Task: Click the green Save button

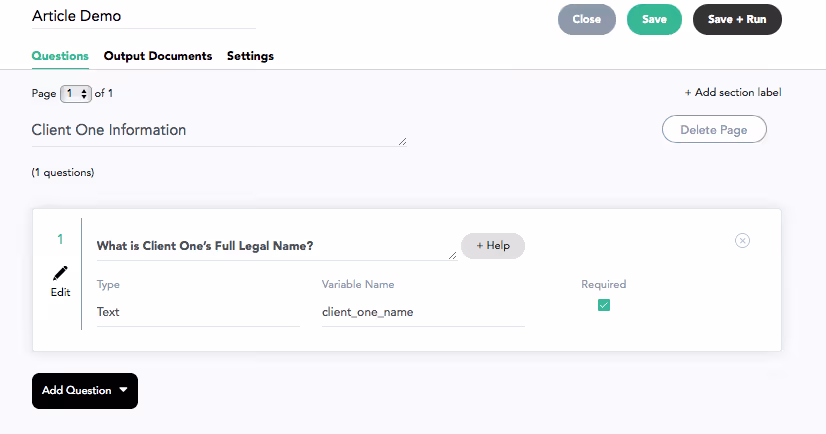Action: pyautogui.click(x=654, y=19)
